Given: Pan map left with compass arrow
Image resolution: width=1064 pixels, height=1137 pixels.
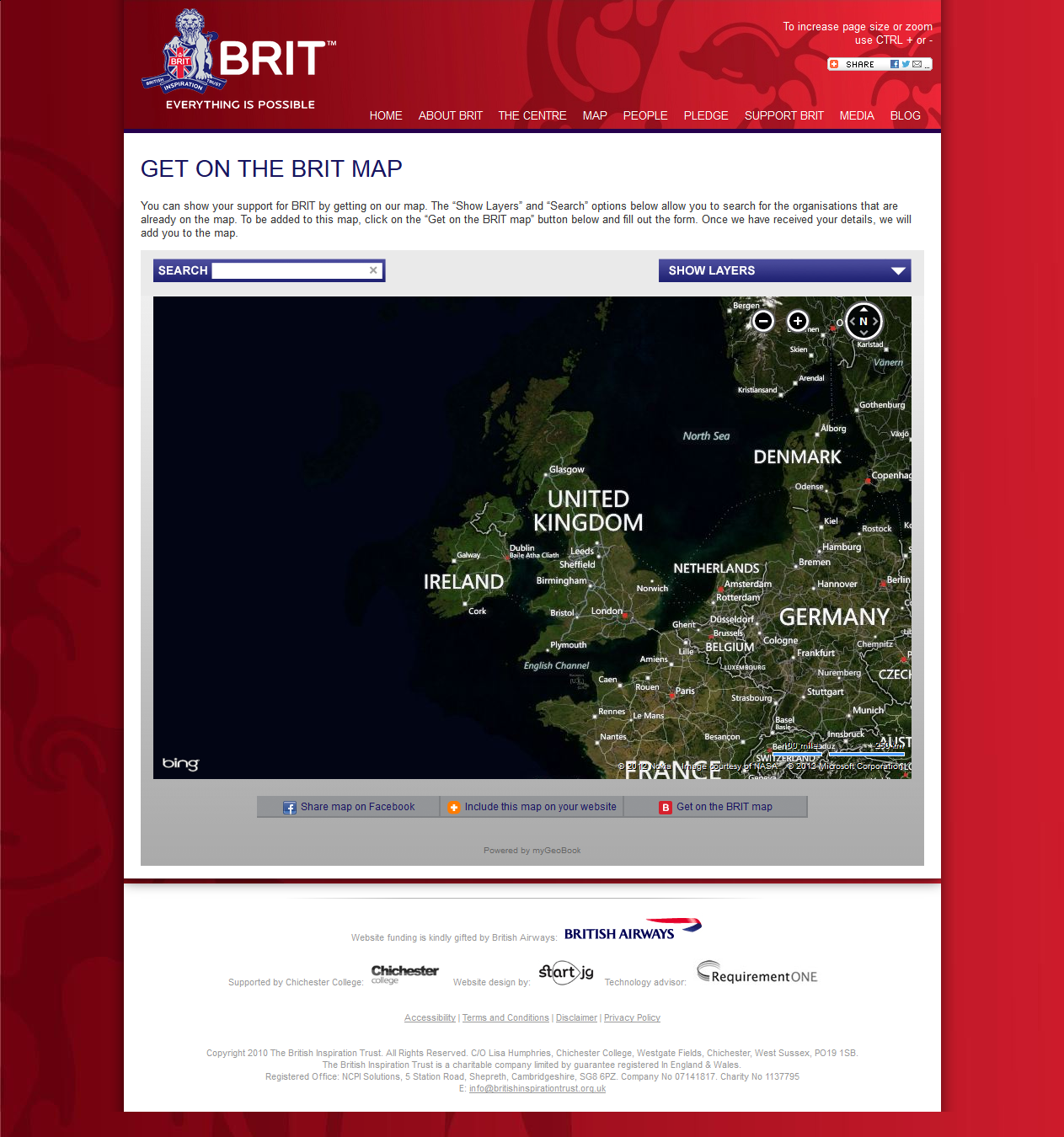Looking at the screenshot, I should point(852,321).
